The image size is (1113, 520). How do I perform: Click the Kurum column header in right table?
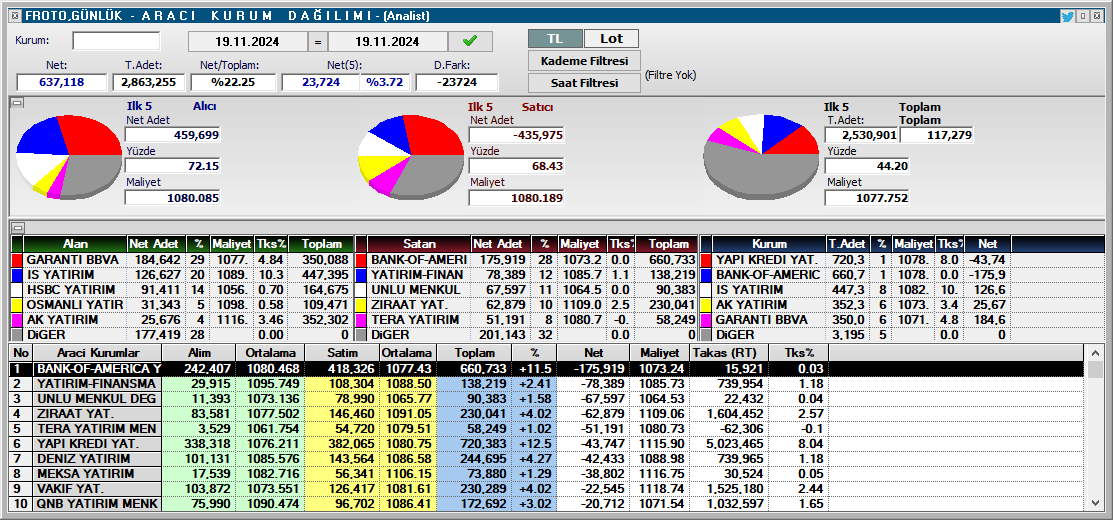tap(769, 244)
